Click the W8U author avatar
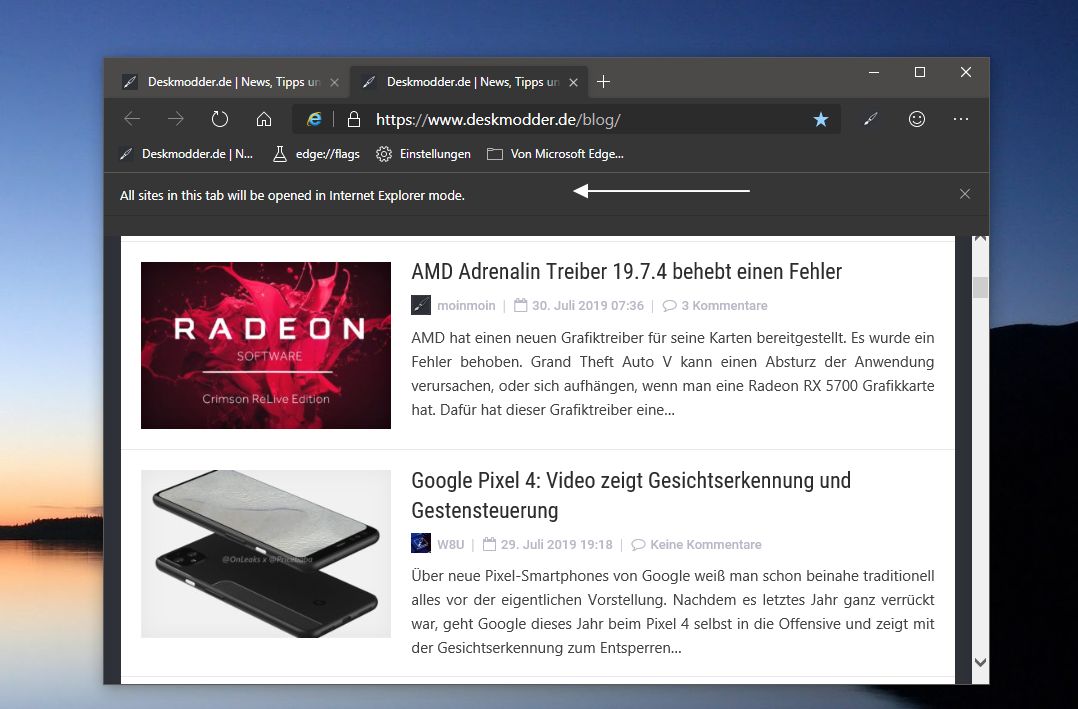1078x709 pixels. pyautogui.click(x=421, y=543)
